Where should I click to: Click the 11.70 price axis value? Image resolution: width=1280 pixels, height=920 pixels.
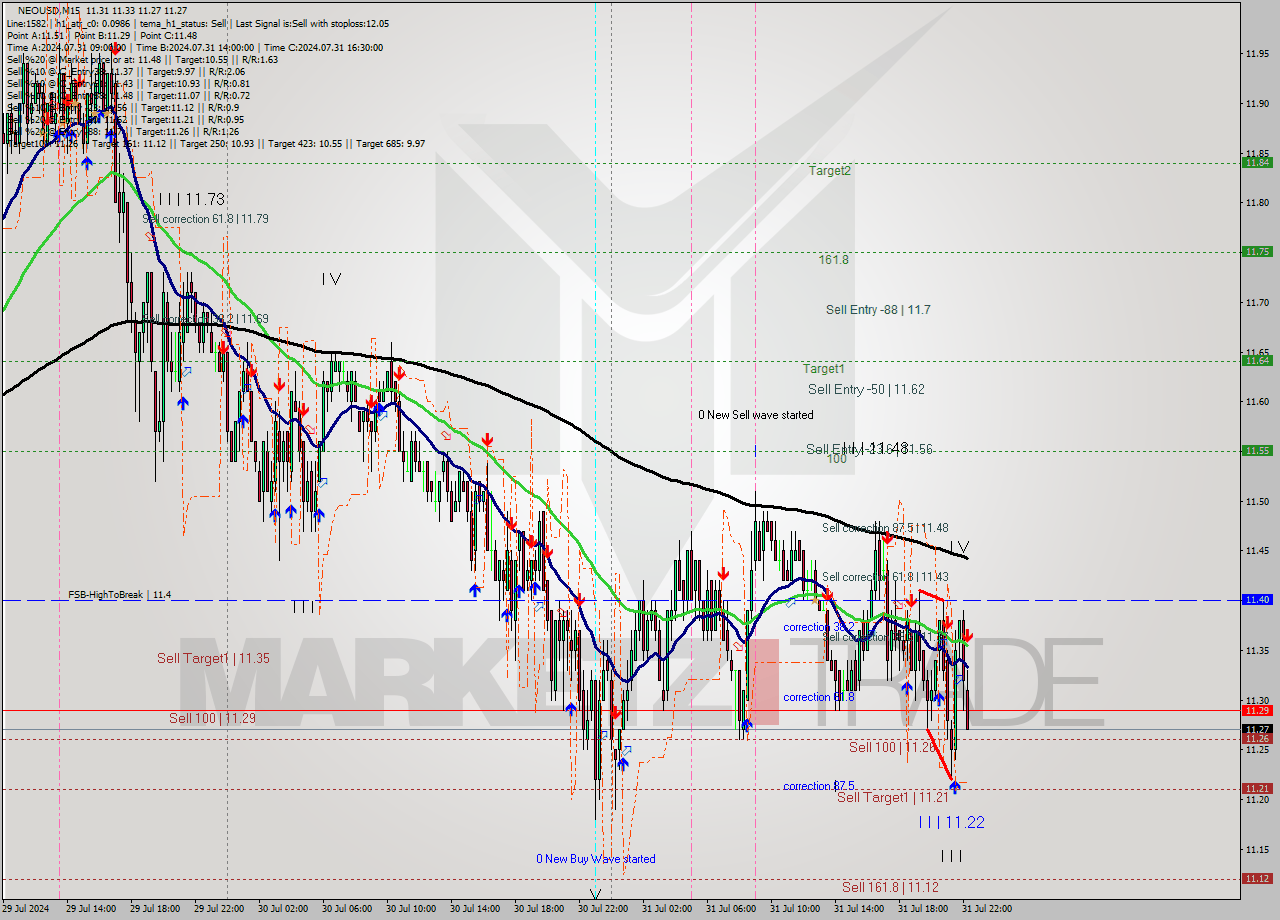coord(1256,302)
